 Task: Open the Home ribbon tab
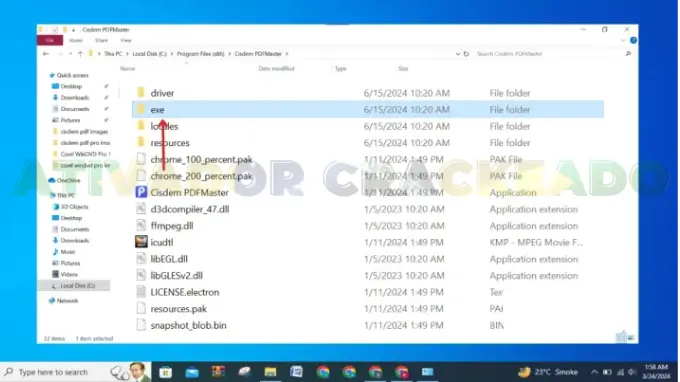coord(75,40)
